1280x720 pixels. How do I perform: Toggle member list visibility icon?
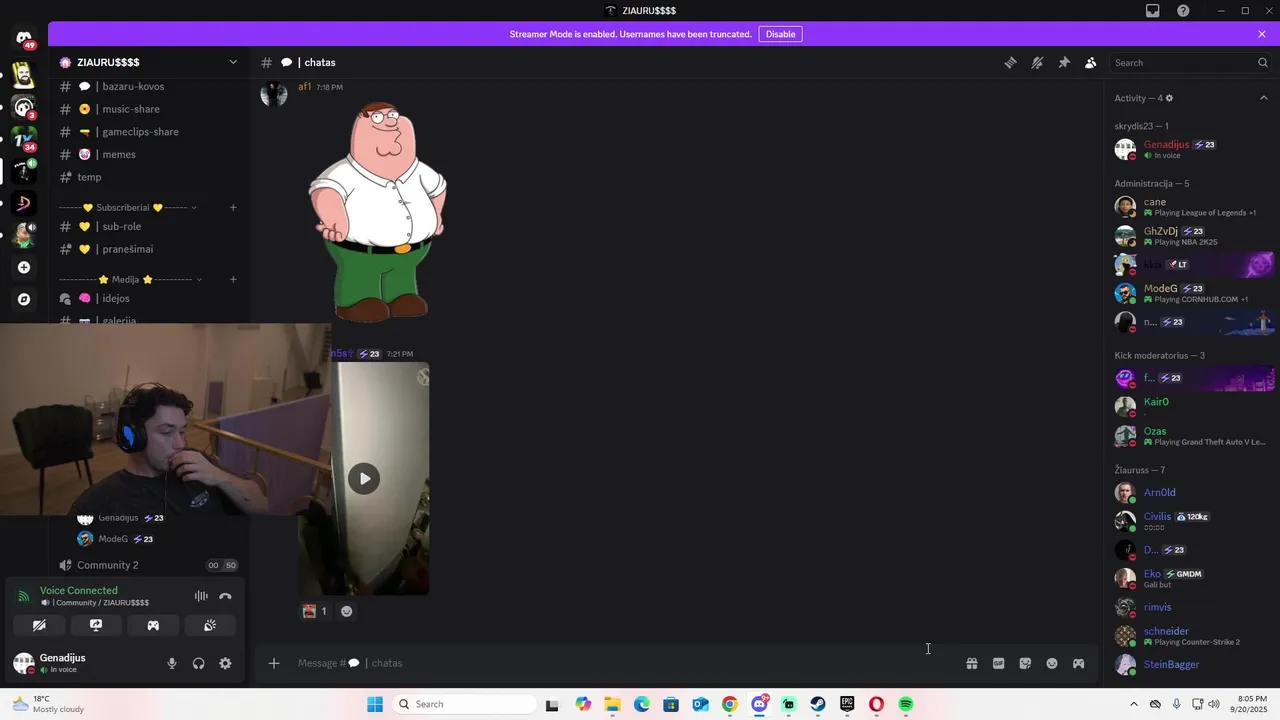click(1091, 62)
